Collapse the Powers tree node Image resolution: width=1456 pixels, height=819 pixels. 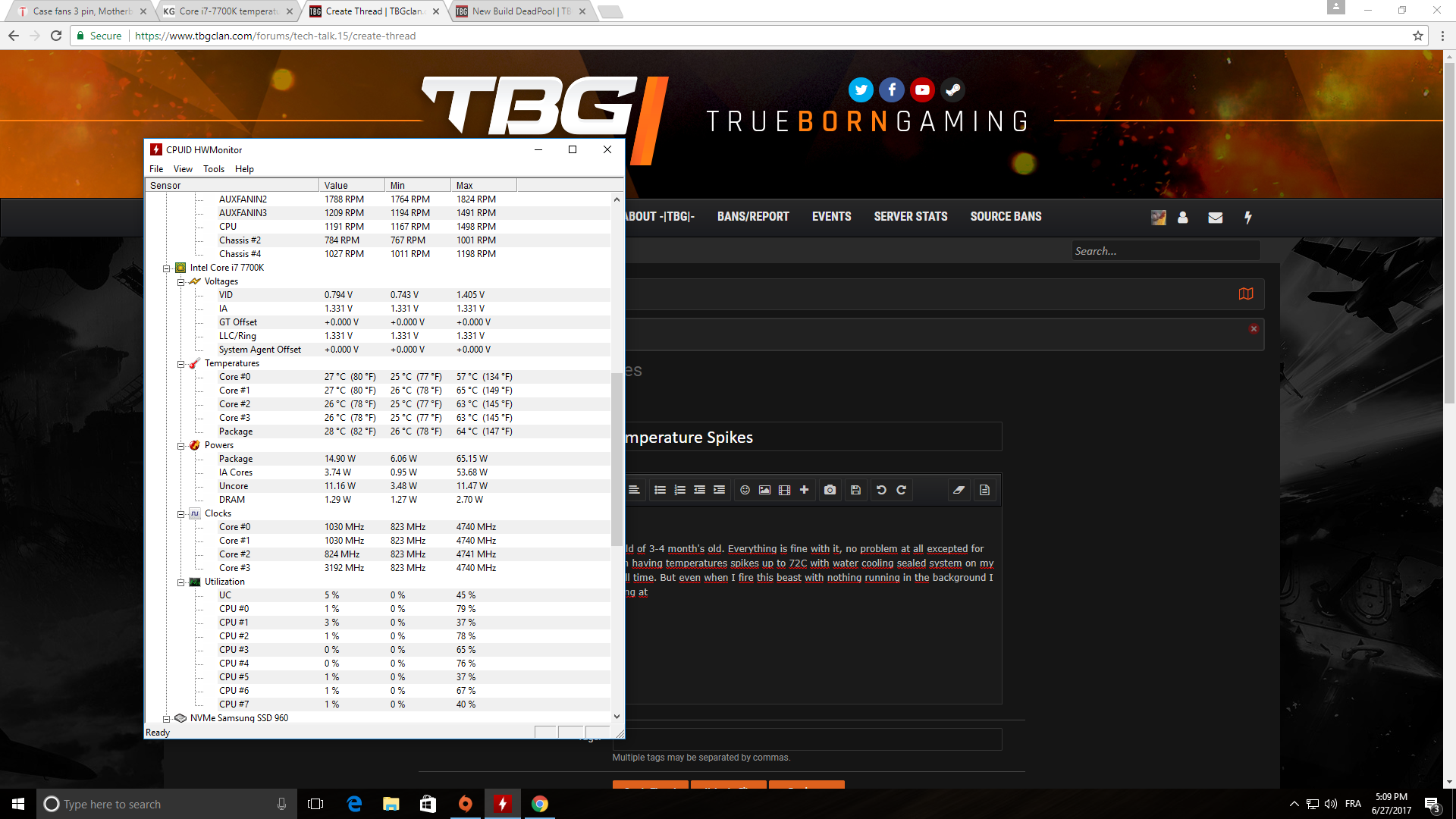click(x=181, y=446)
